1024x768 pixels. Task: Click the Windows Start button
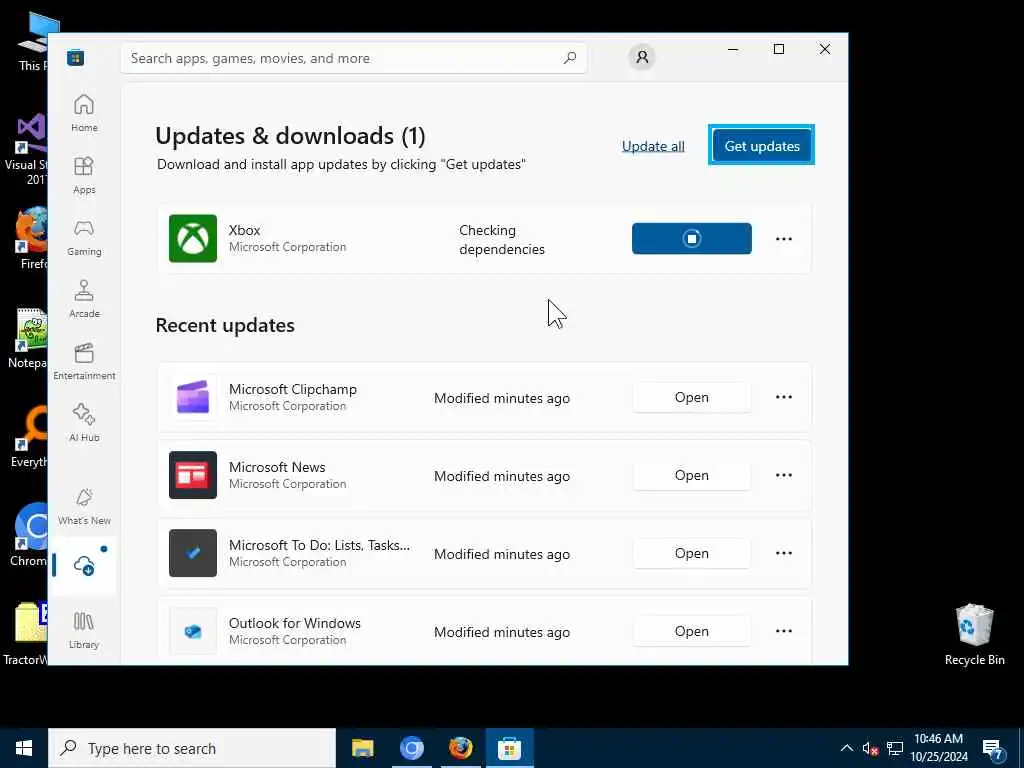tap(24, 748)
